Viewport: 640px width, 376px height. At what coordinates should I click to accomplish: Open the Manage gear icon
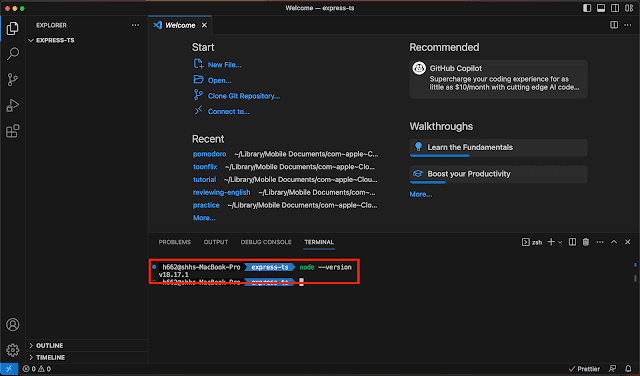(13, 350)
